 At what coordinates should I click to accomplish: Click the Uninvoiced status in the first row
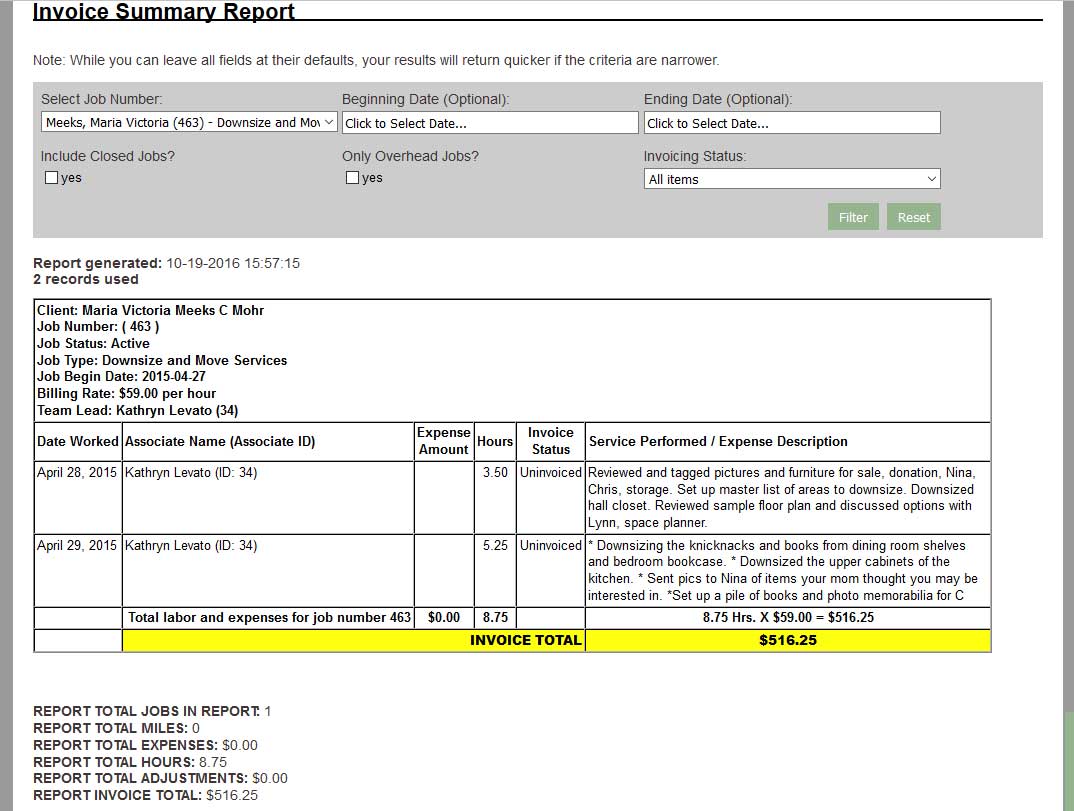(550, 472)
